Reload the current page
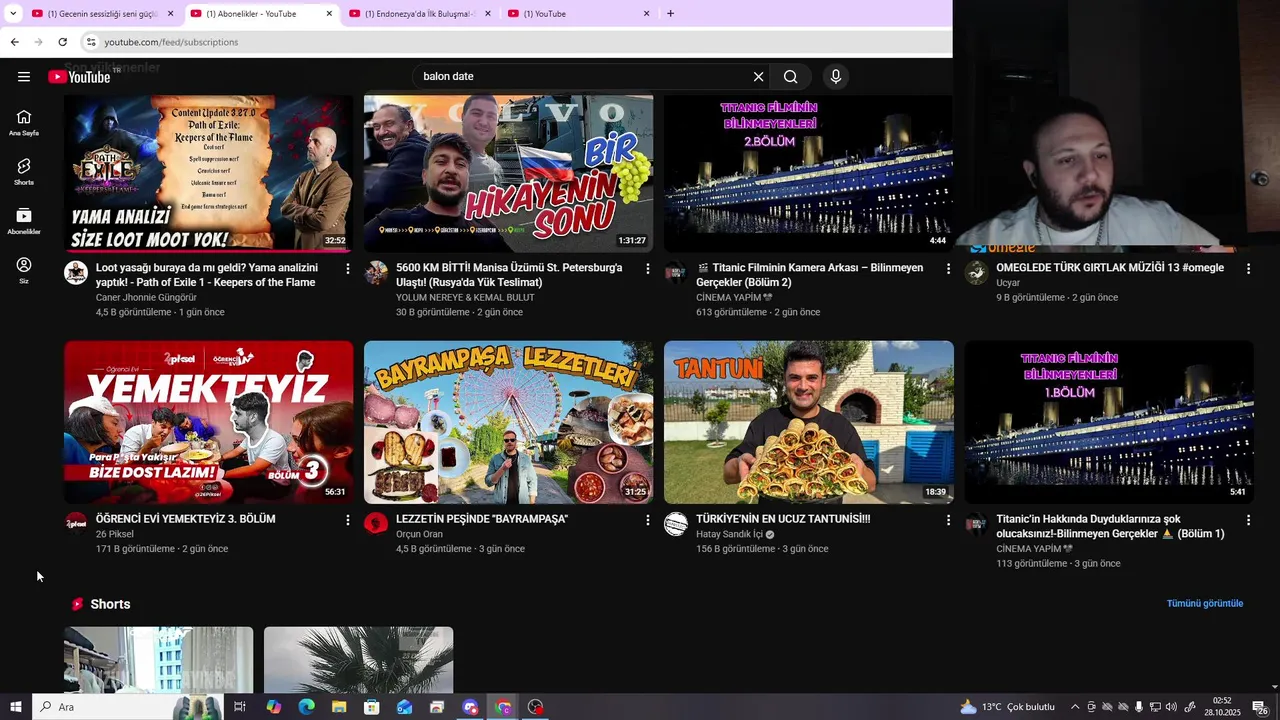 [x=62, y=42]
